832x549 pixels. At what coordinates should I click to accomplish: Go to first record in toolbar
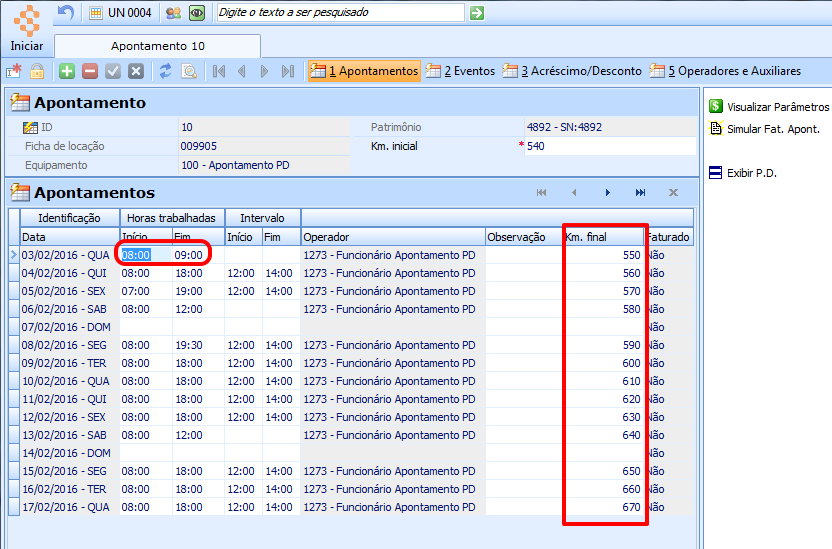click(219, 71)
